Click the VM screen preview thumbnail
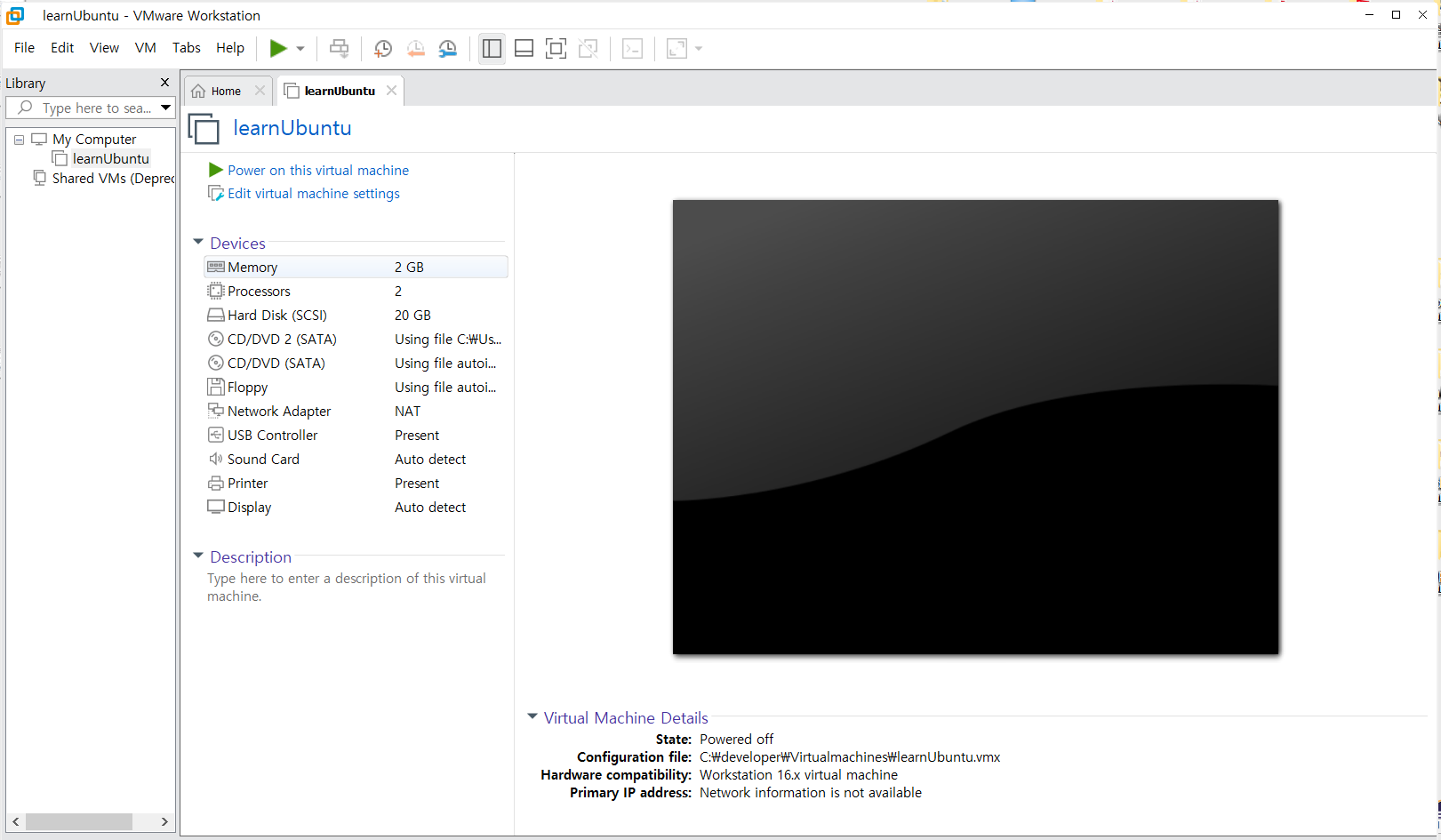This screenshot has height=840, width=1441. pos(975,427)
